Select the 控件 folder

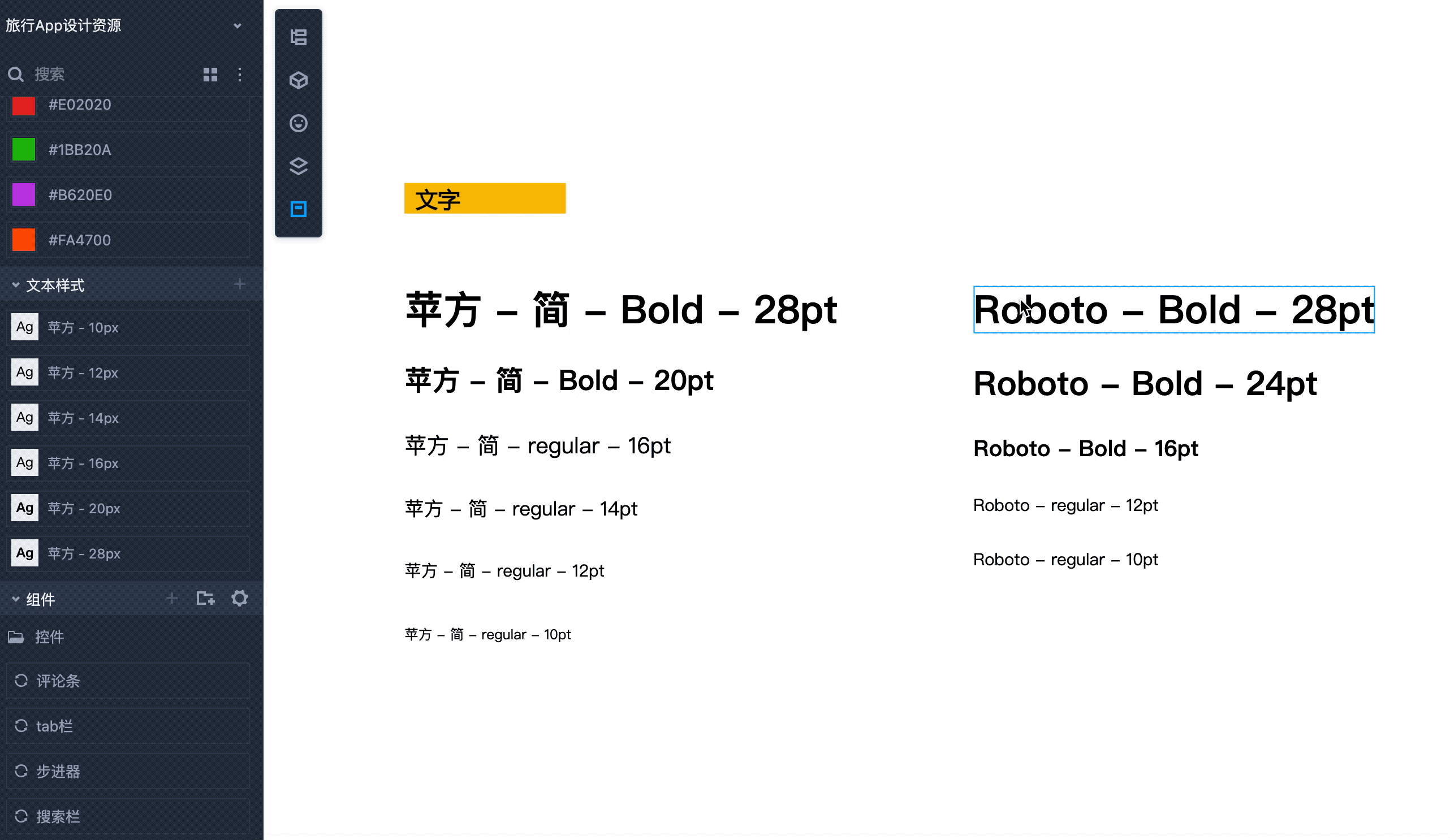coord(49,637)
